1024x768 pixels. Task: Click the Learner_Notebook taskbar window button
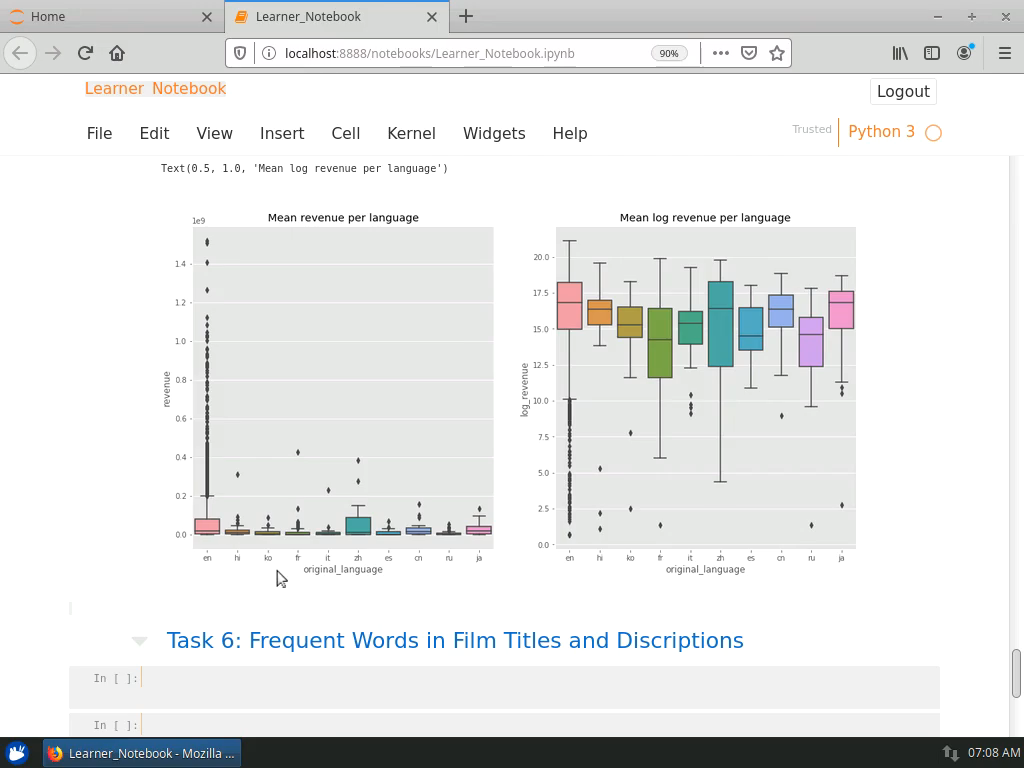click(142, 753)
